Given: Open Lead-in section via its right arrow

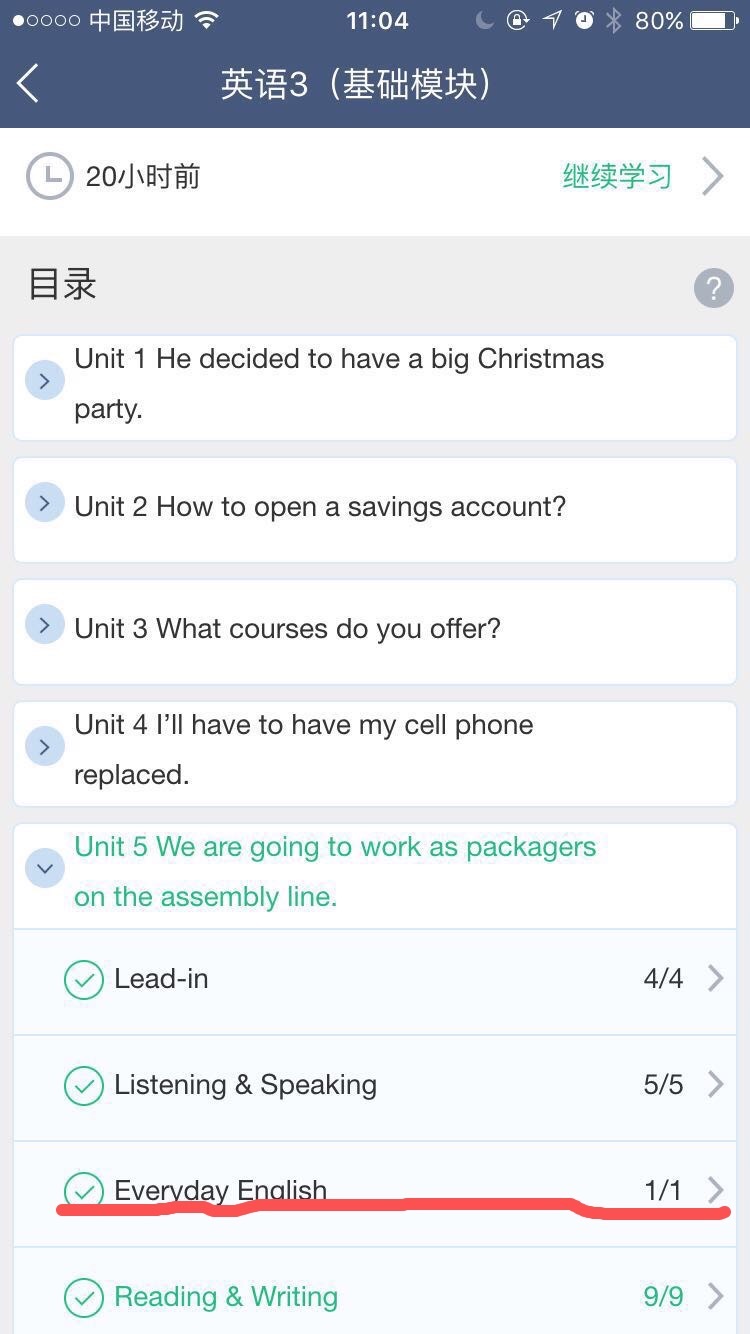Looking at the screenshot, I should (715, 978).
